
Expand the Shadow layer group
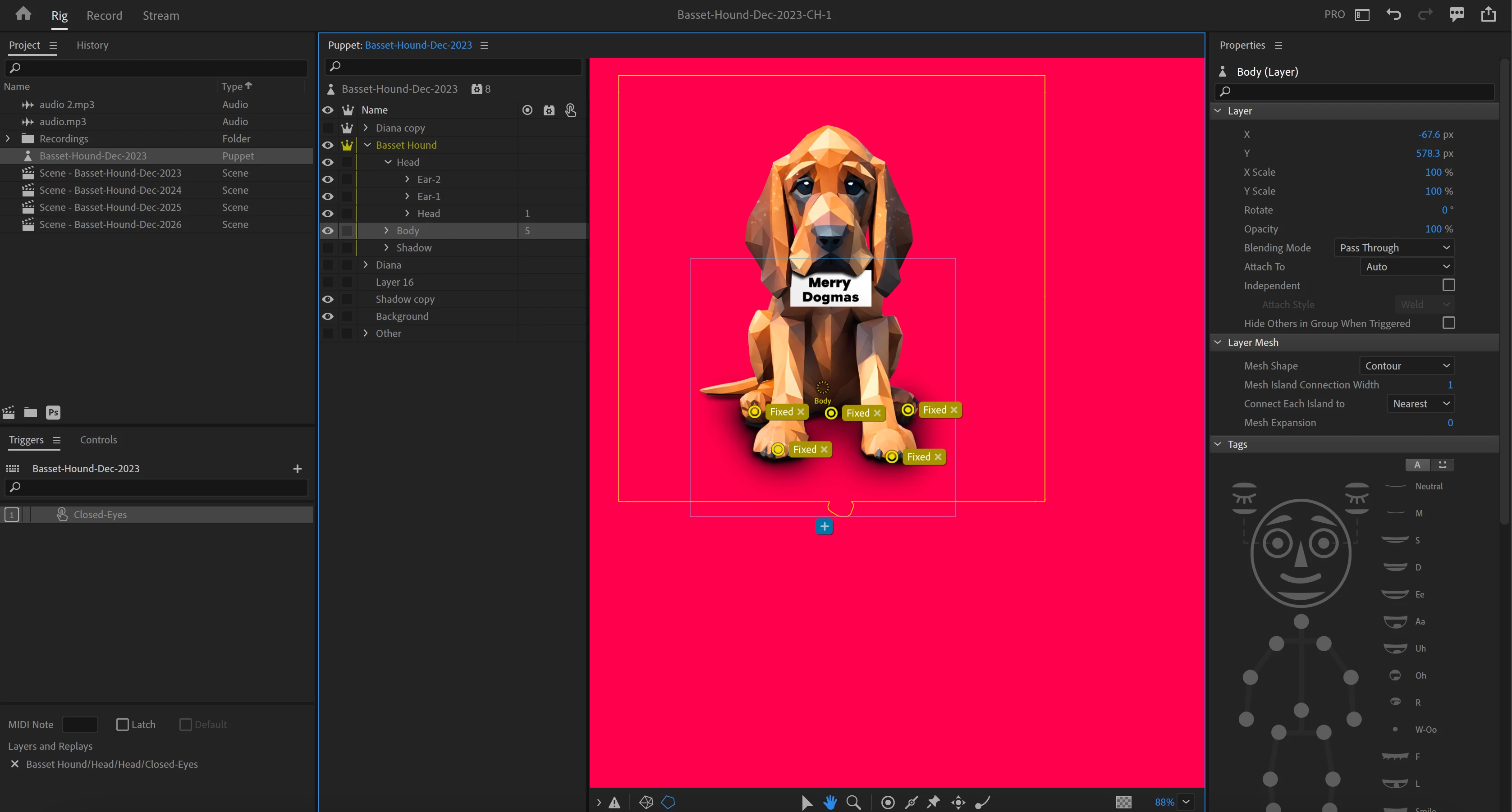click(386, 247)
